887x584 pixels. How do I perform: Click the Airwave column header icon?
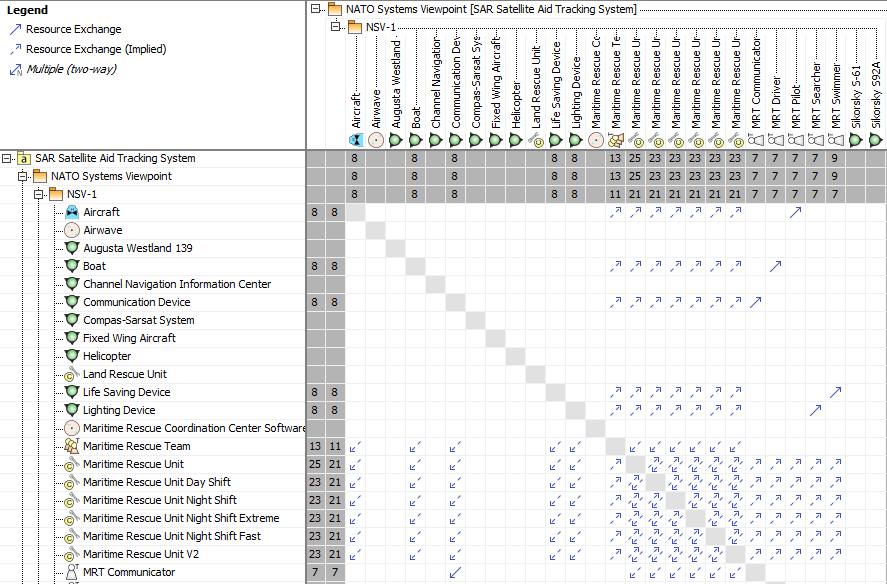(x=376, y=140)
